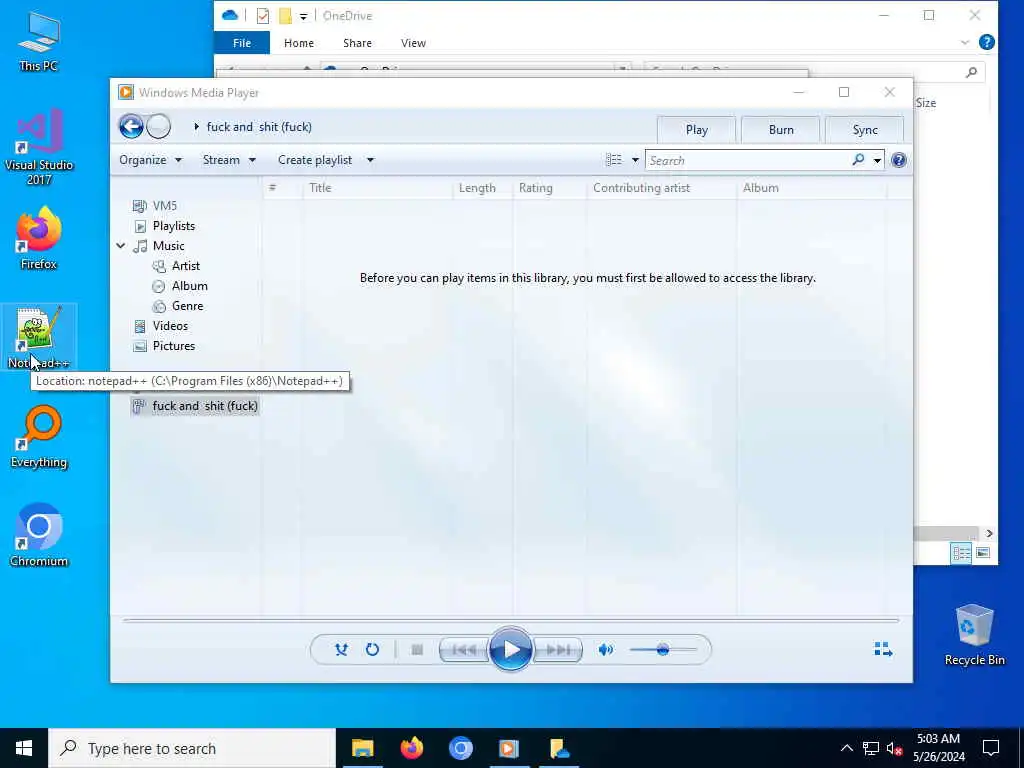This screenshot has width=1024, height=768.
Task: Open the Create playlist dropdown arrow
Action: [x=370, y=160]
